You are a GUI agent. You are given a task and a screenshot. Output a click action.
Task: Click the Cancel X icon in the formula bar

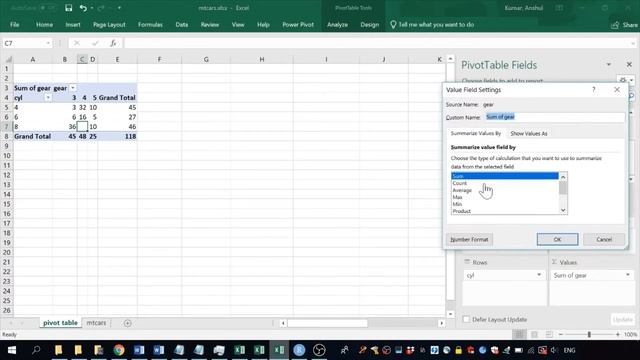(77, 43)
